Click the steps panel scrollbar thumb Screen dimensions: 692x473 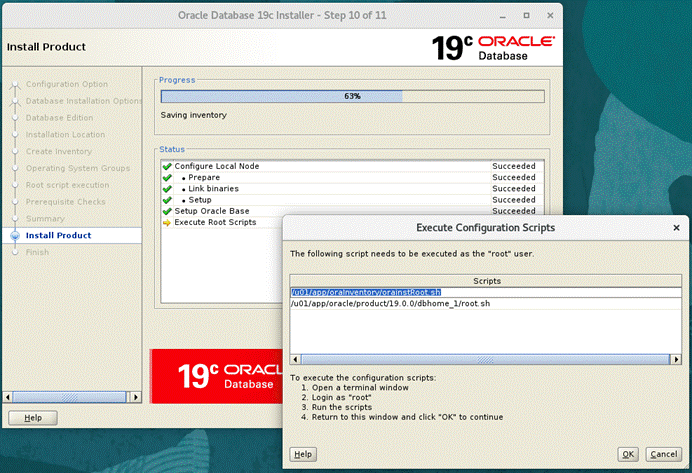[x=69, y=397]
